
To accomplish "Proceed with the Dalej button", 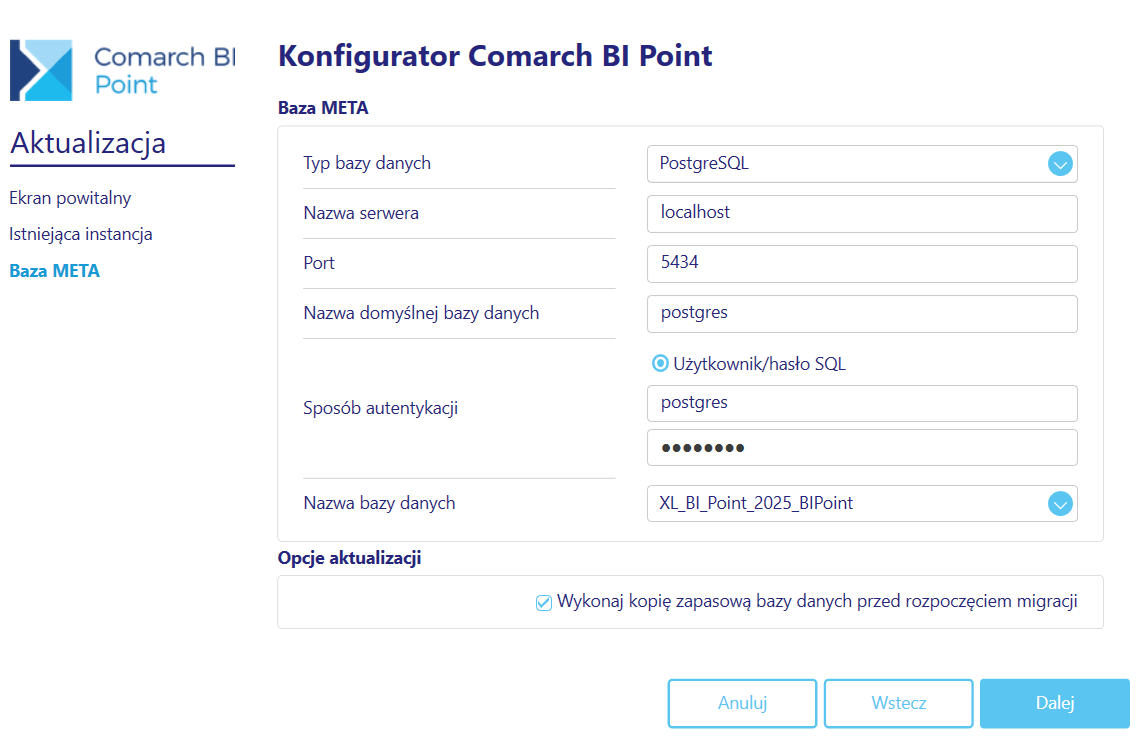I will pos(1054,703).
